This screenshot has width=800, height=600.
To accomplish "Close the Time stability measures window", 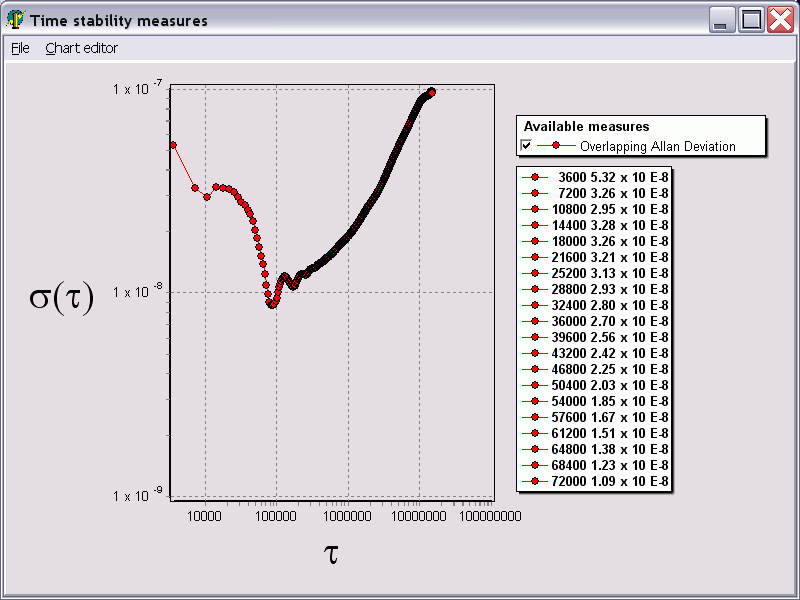I will tap(781, 20).
